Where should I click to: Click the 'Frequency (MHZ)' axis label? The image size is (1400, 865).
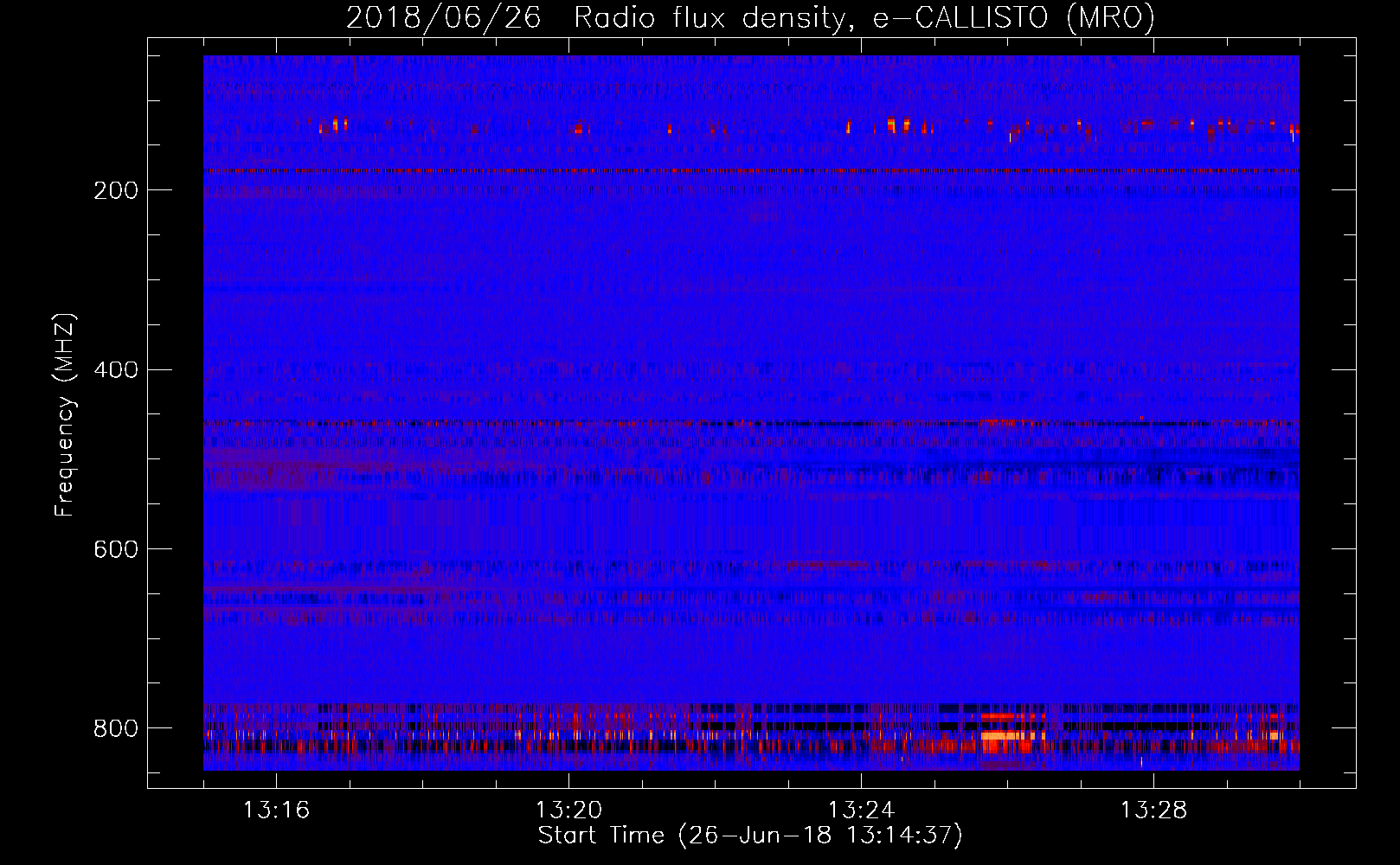click(65, 414)
